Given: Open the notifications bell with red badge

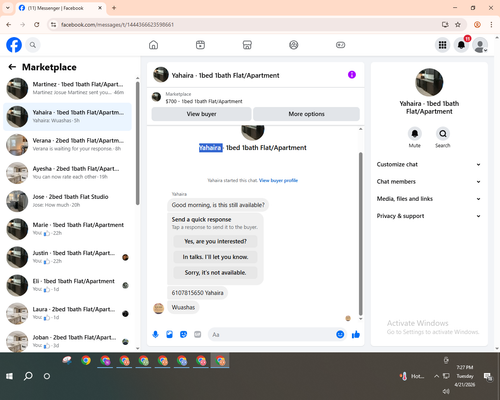Looking at the screenshot, I should 462,45.
